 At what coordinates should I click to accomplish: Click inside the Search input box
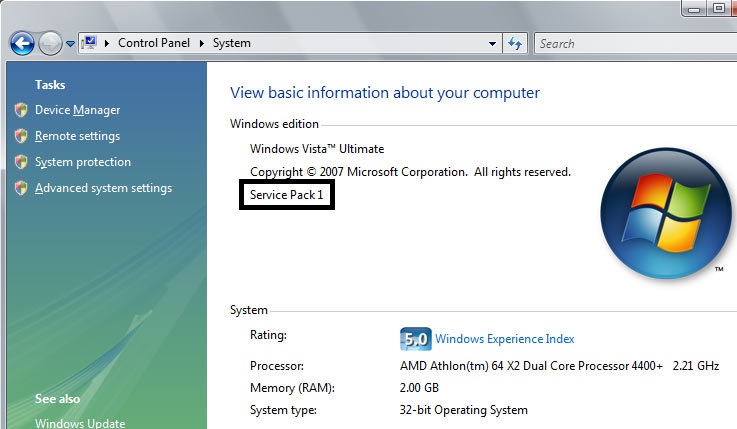pos(630,44)
